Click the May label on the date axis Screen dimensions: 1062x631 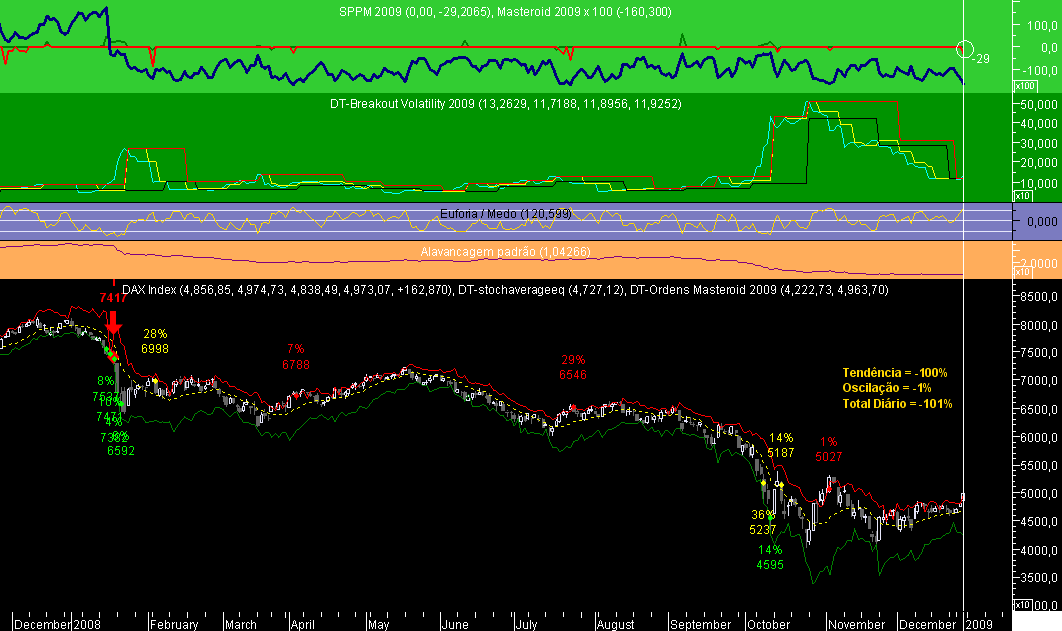point(379,624)
